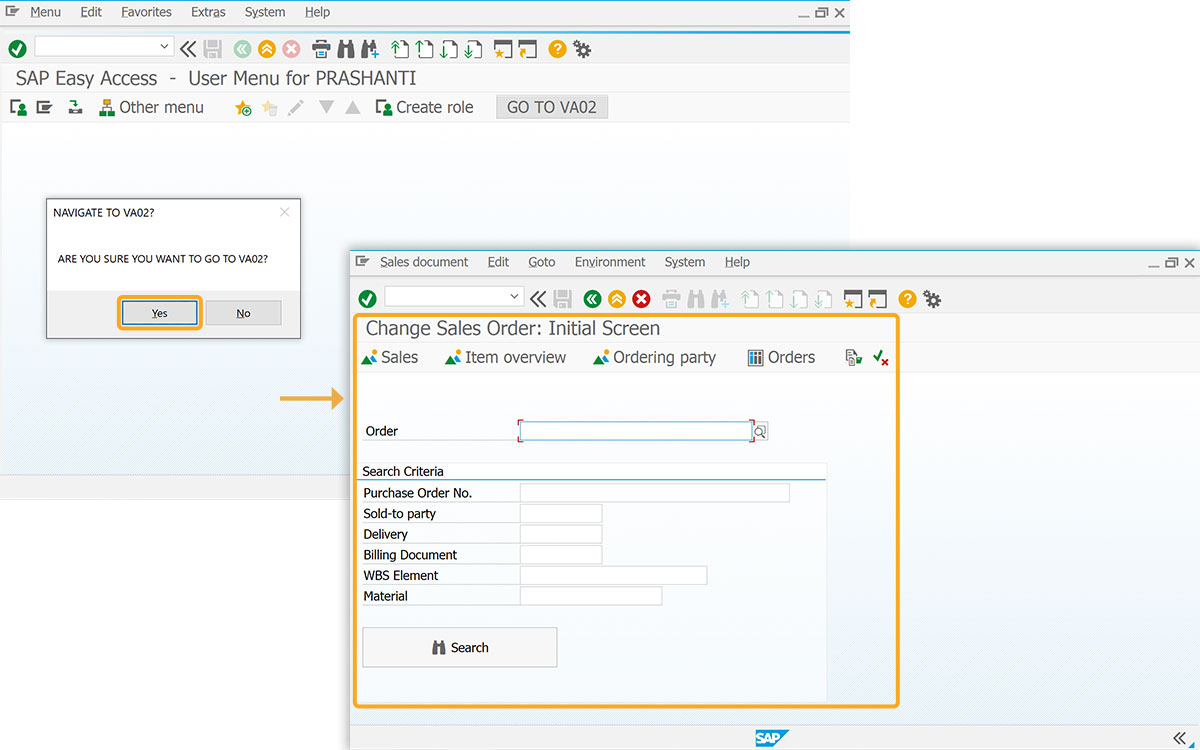Open Environment menu in Sales Order window
Screen dimensions: 1200x750
610,262
